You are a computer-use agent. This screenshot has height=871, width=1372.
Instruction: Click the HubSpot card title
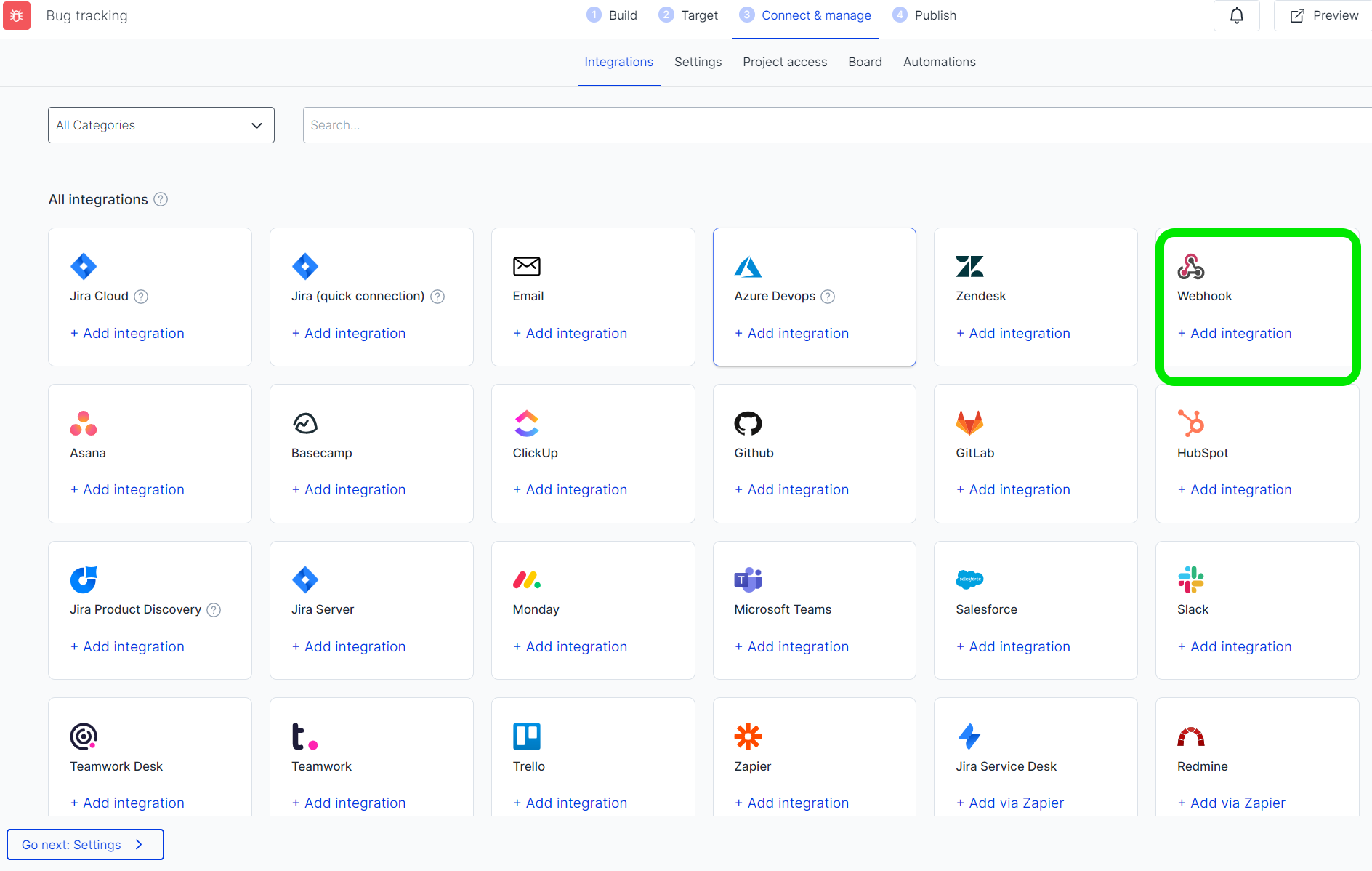pyautogui.click(x=1203, y=453)
